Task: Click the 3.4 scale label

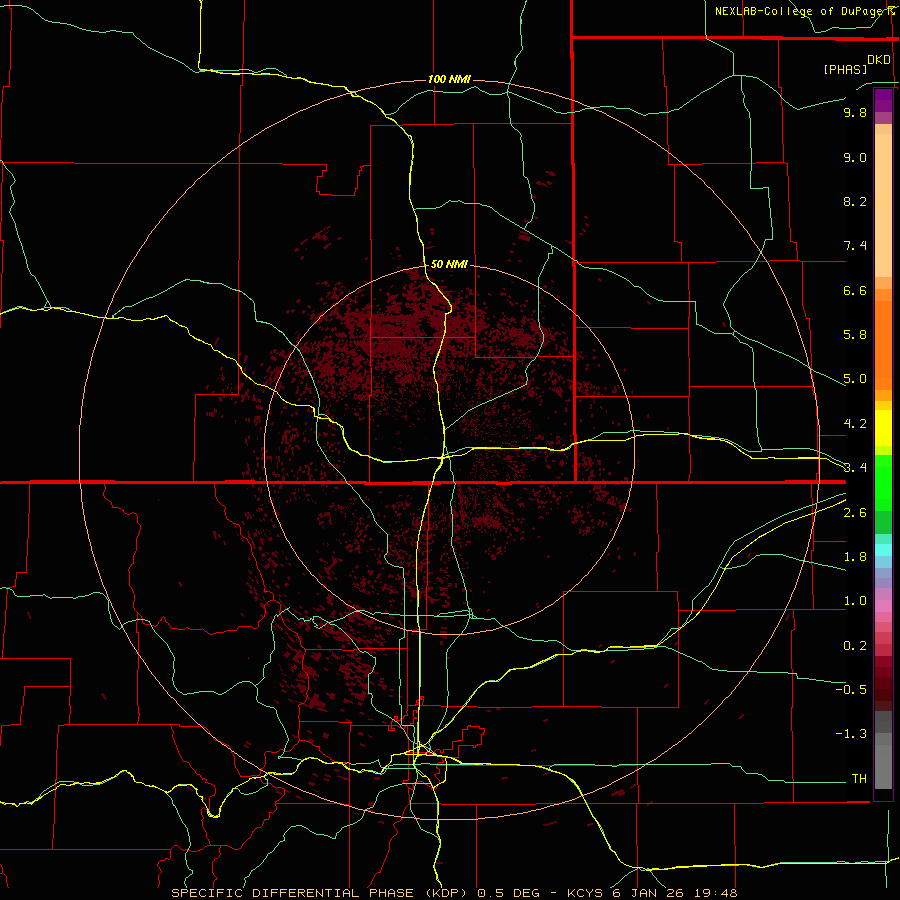Action: pyautogui.click(x=855, y=467)
